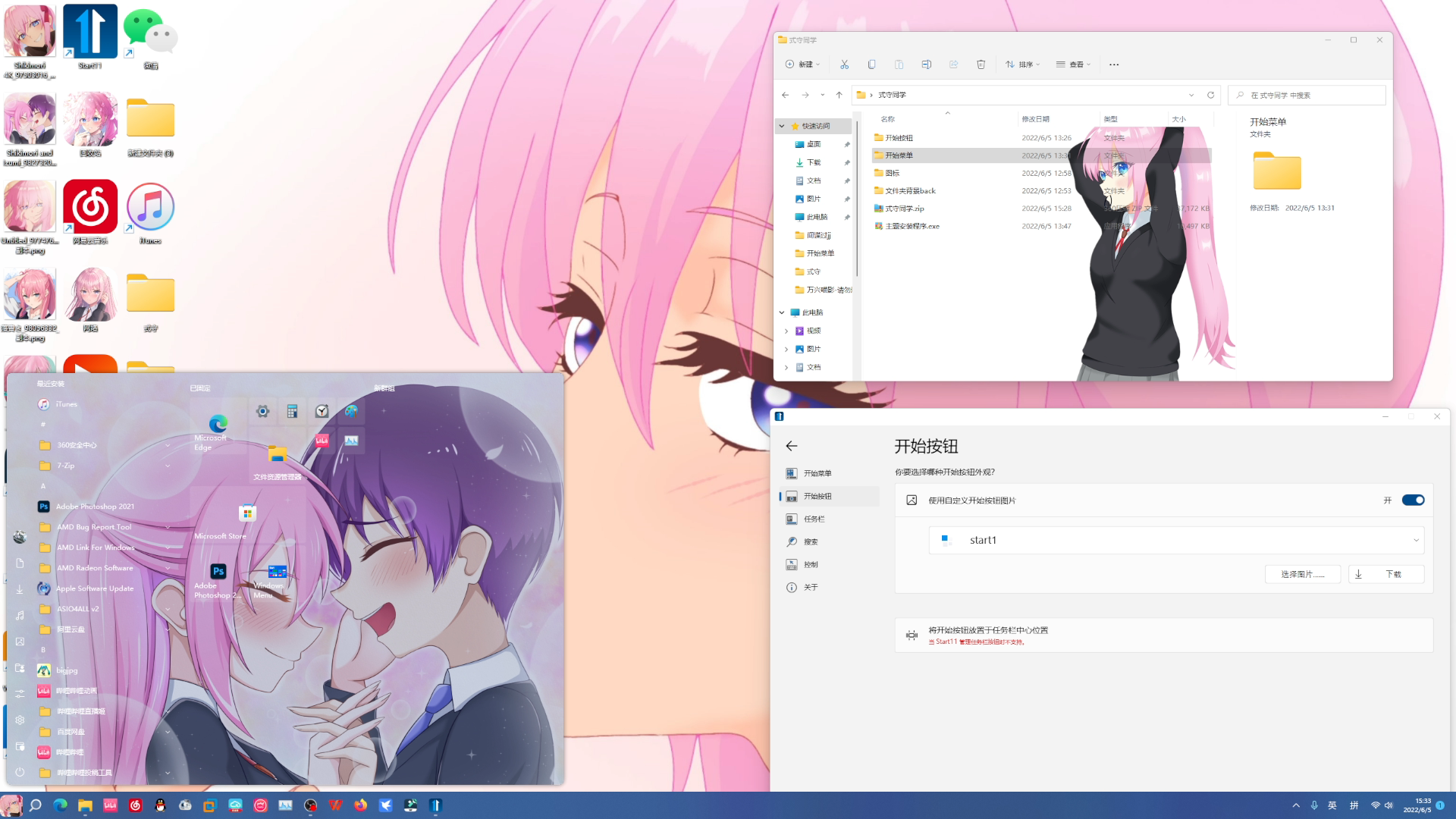
Task: Click the NetEase Cloud Music desktop icon
Action: click(x=90, y=207)
